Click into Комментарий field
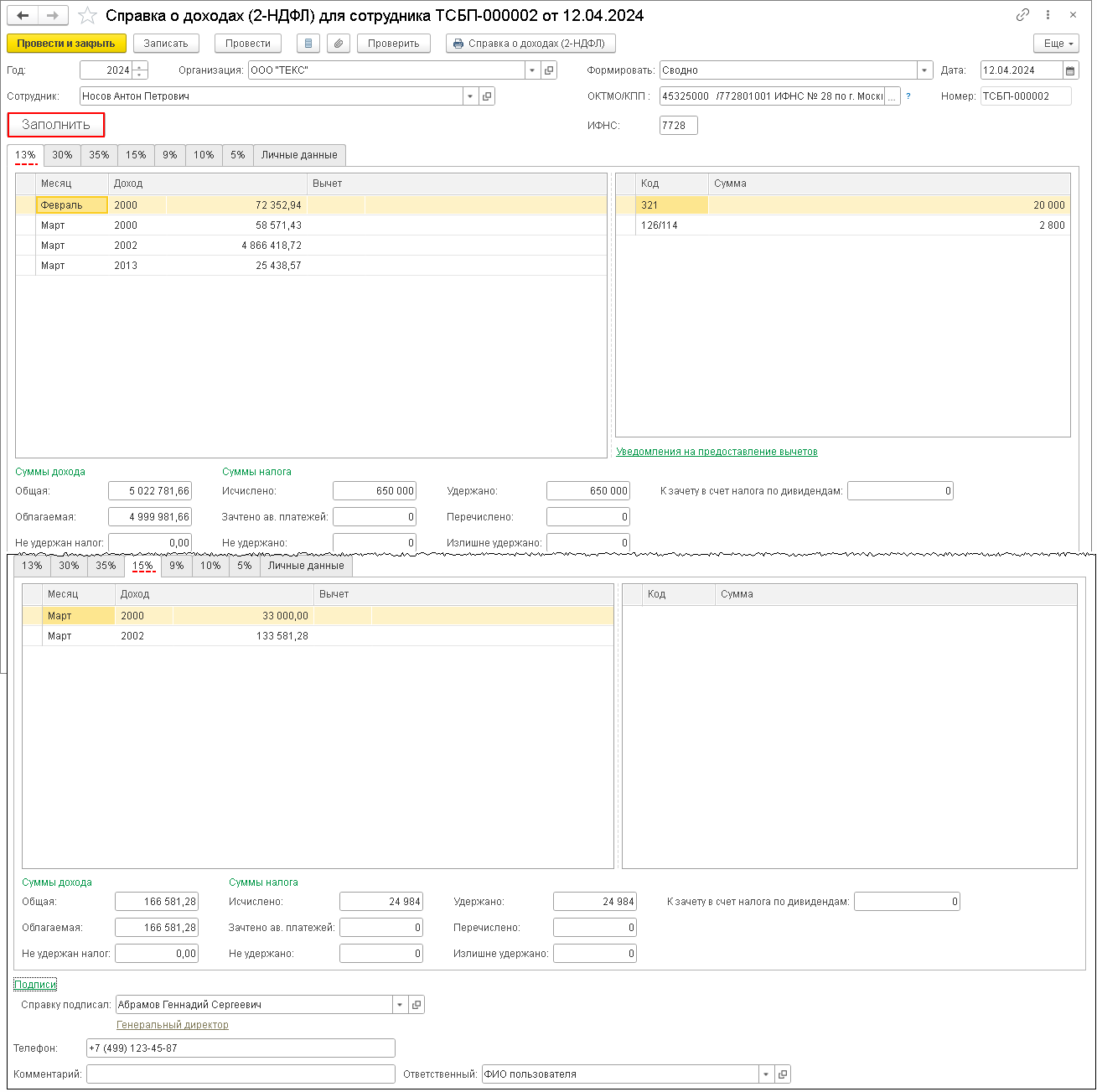 click(x=241, y=1074)
